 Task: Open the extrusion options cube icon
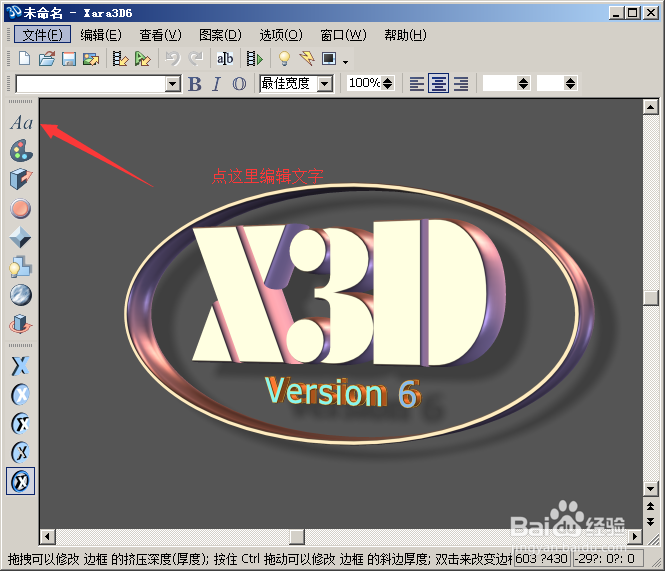(21, 179)
